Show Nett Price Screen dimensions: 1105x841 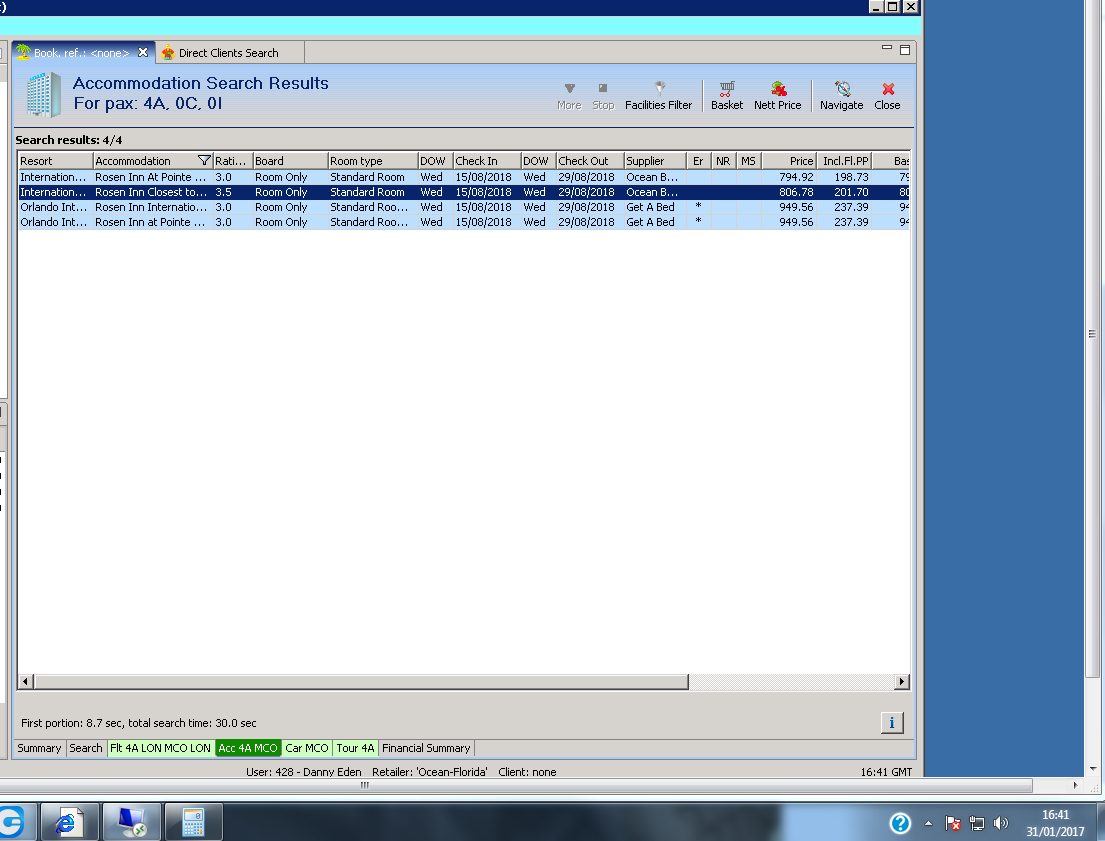pos(777,96)
